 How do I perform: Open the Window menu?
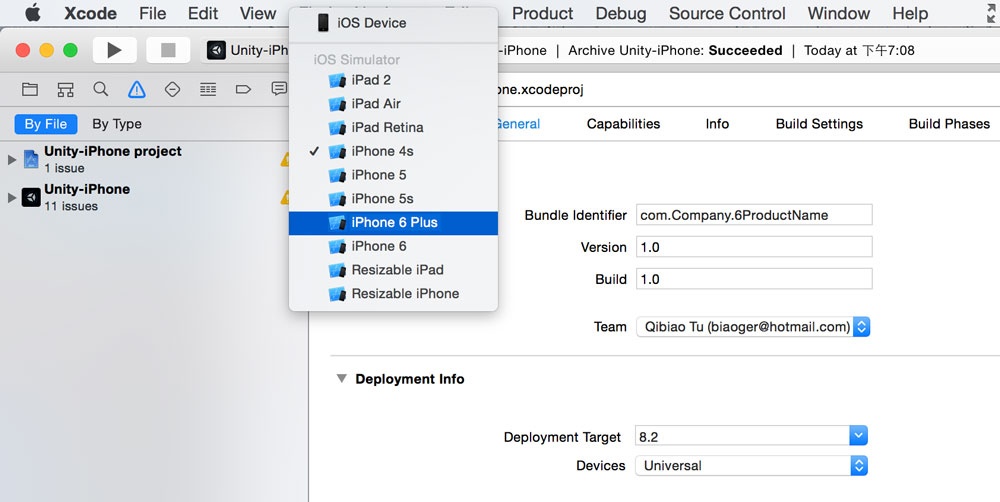tap(839, 13)
